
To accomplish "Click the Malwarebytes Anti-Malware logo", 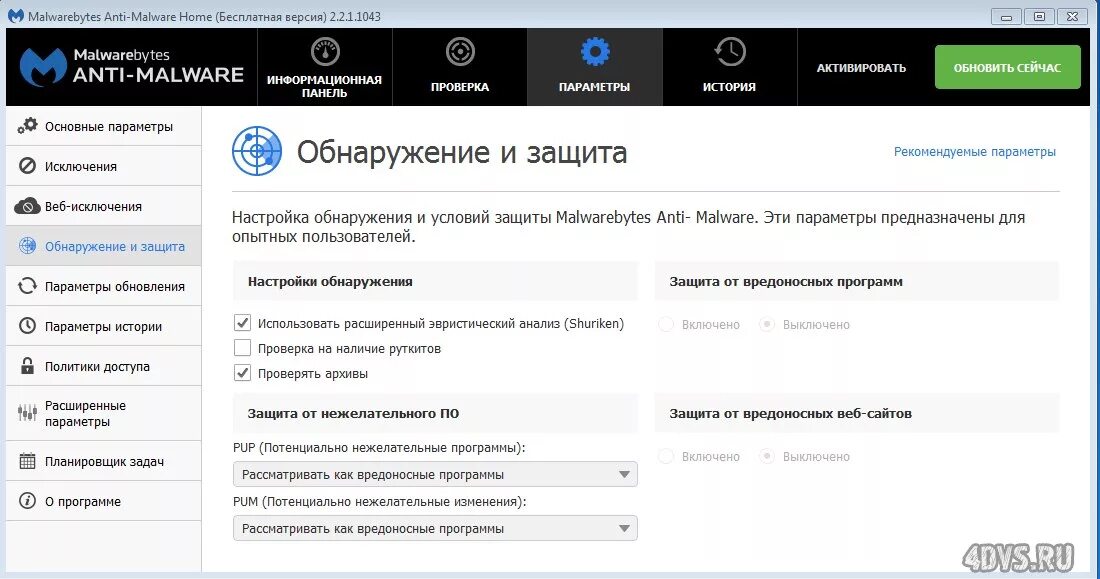I will pyautogui.click(x=131, y=67).
